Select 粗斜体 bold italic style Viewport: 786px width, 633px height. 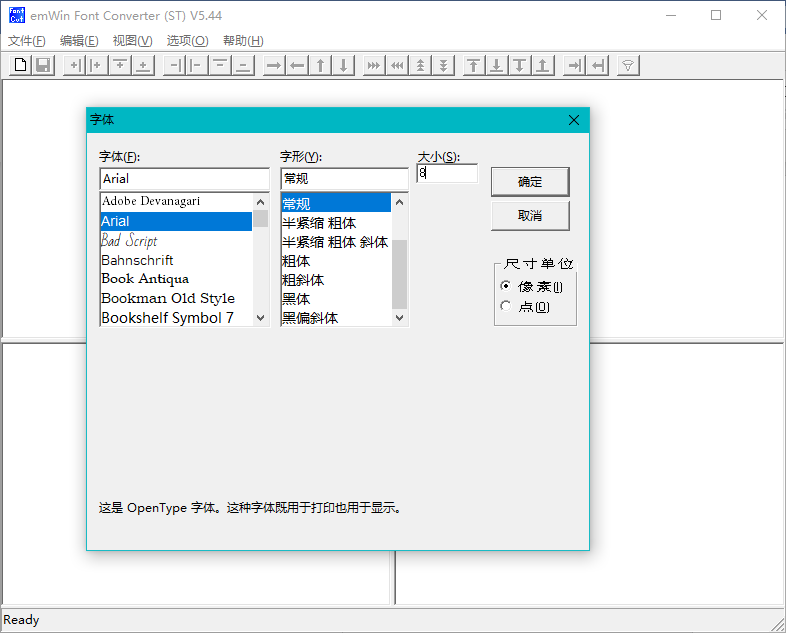tap(336, 280)
